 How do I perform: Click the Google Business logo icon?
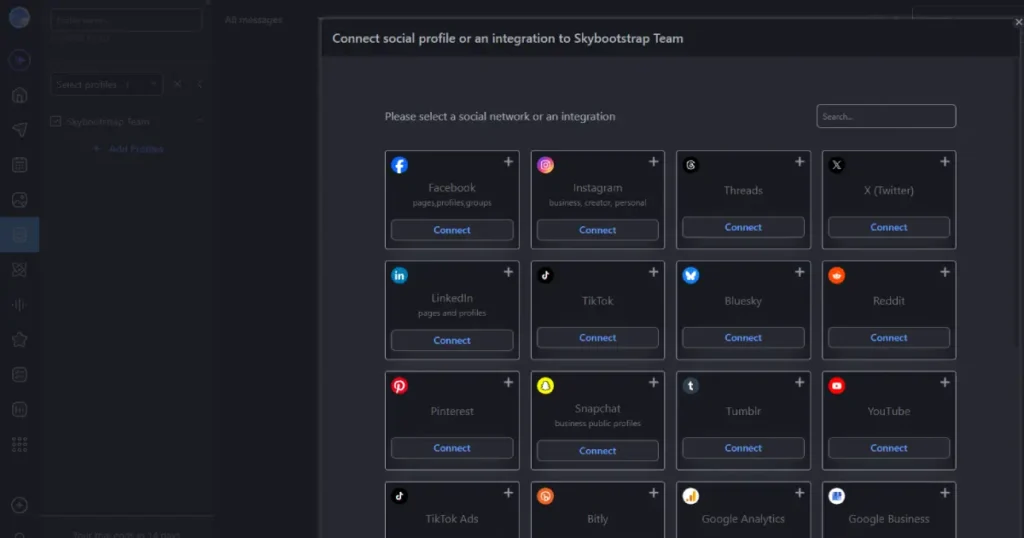coord(837,496)
